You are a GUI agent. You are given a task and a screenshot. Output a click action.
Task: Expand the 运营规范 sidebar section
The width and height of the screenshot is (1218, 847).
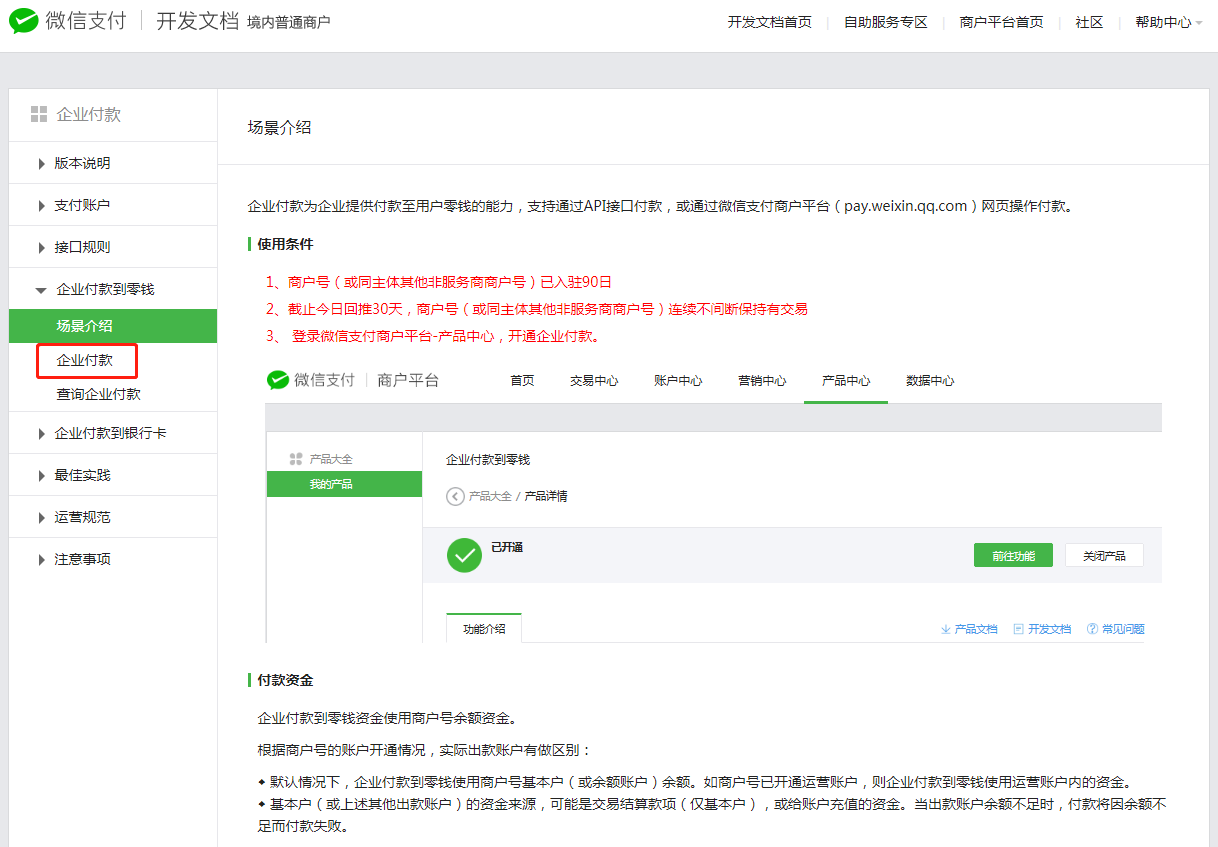pos(113,517)
